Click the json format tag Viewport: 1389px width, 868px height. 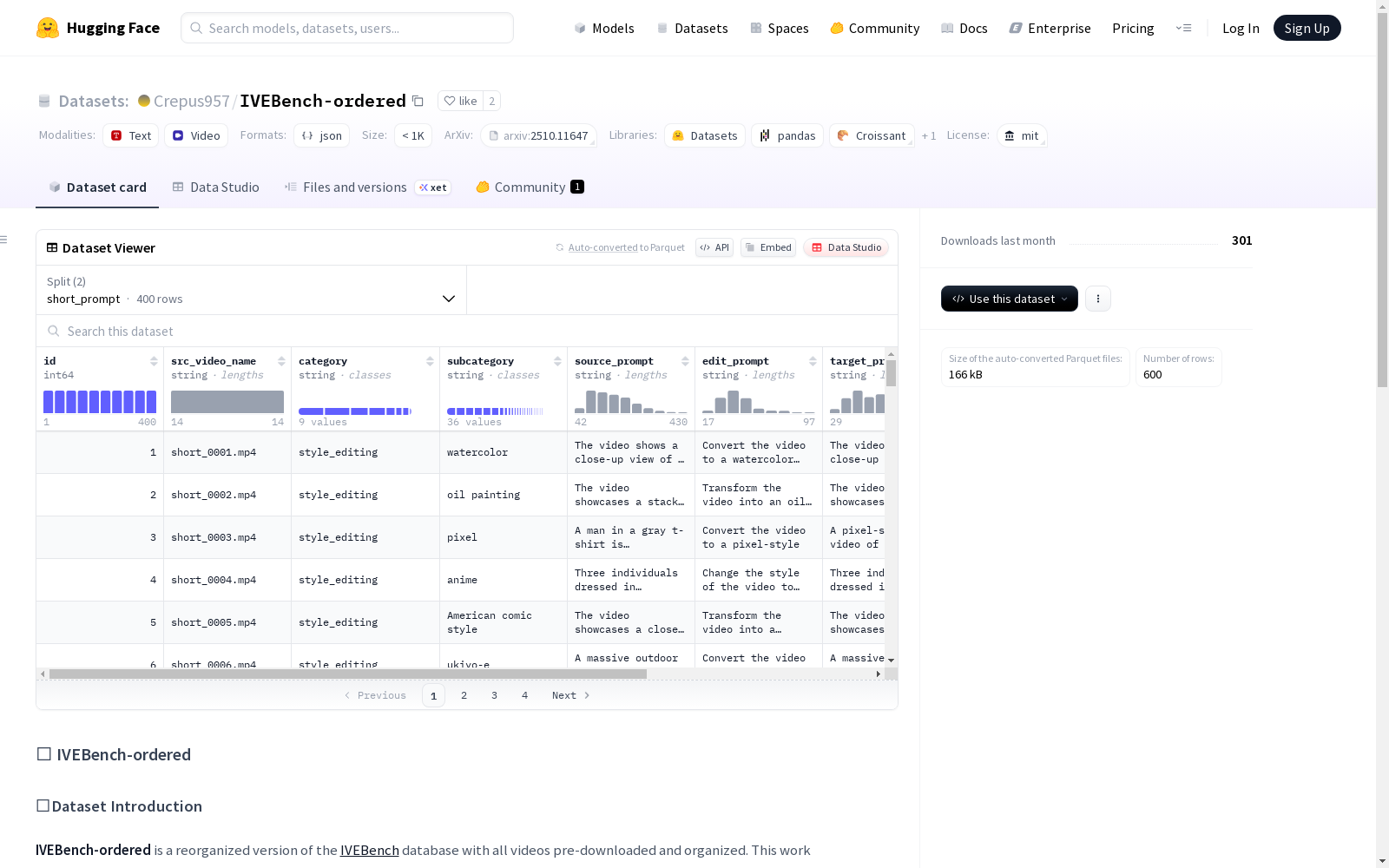(321, 135)
